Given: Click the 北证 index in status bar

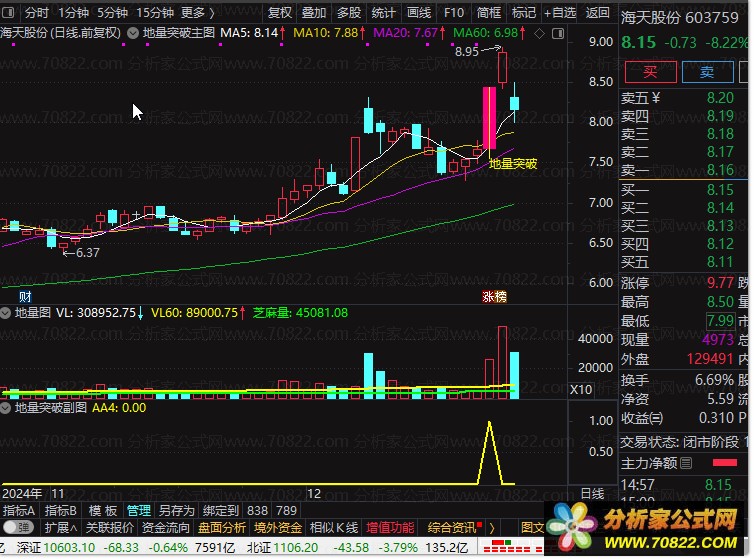Looking at the screenshot, I should 259,547.
